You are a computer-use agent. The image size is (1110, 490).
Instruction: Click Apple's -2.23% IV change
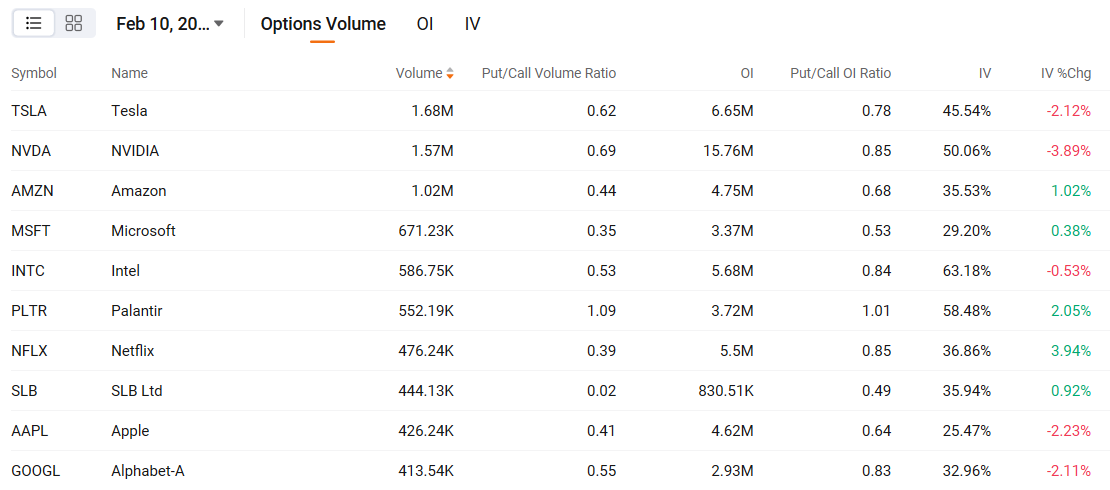point(1069,431)
